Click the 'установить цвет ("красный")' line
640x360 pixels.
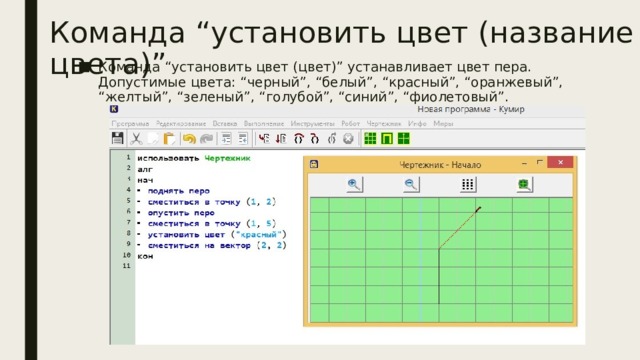[x=217, y=235]
